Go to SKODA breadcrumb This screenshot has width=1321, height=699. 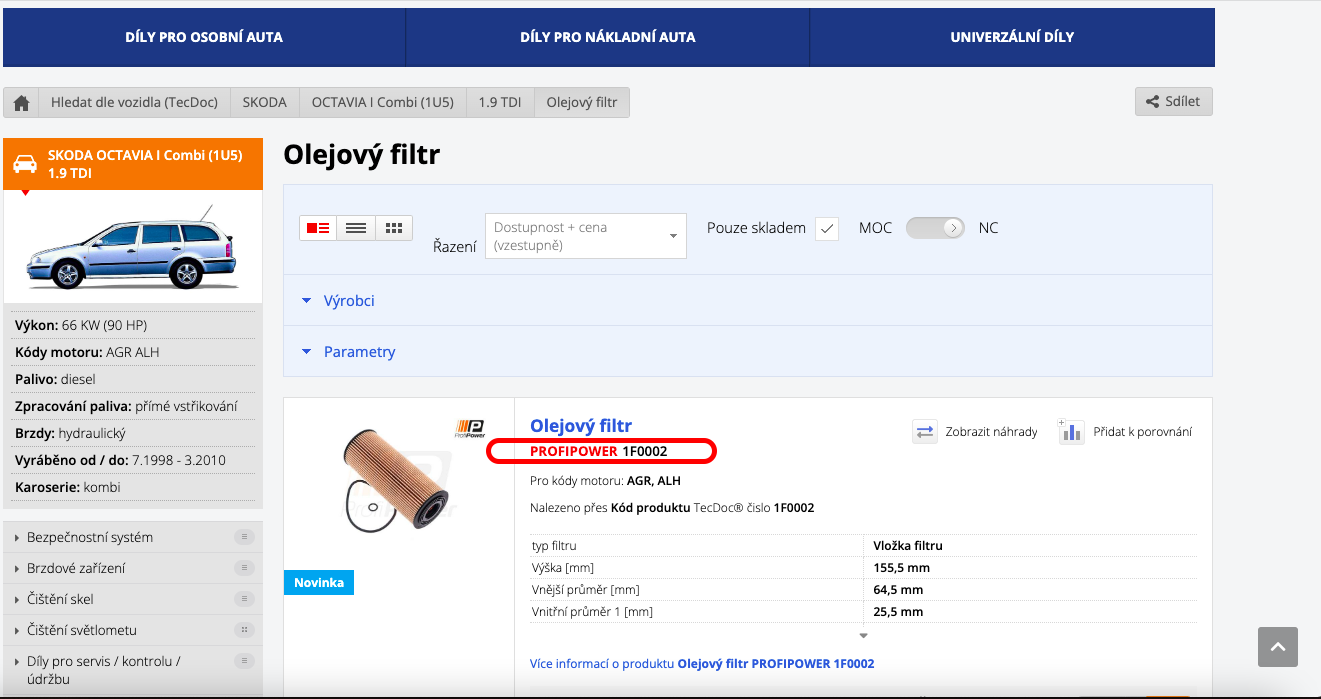click(265, 102)
